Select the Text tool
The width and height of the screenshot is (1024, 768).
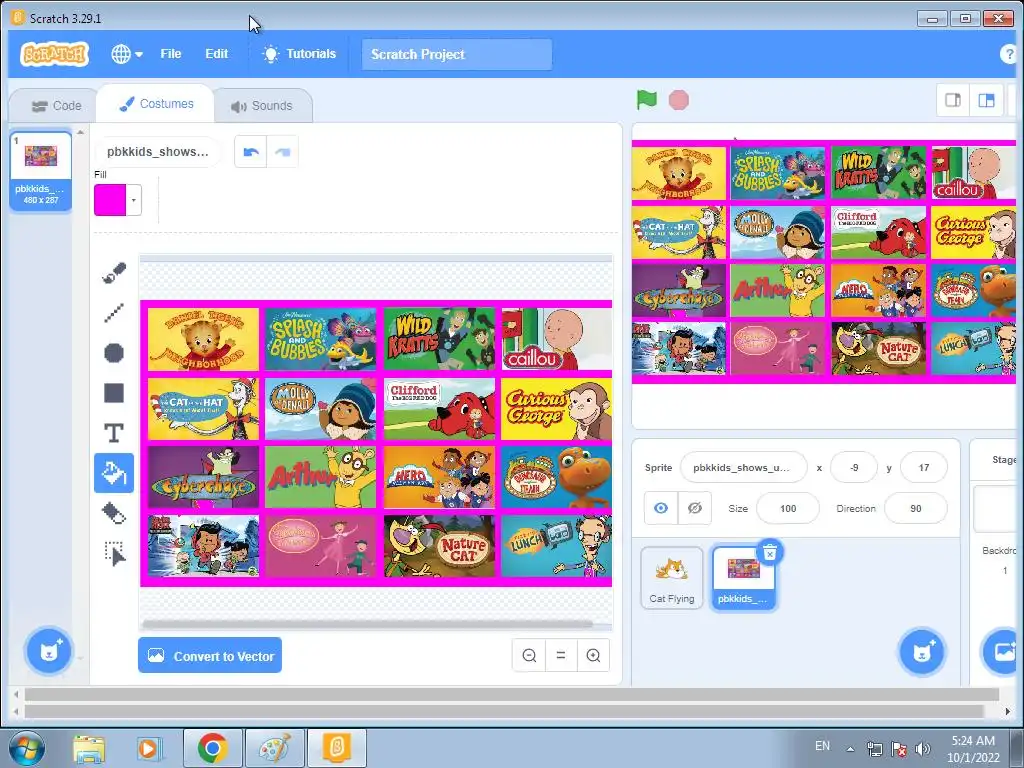coord(114,433)
